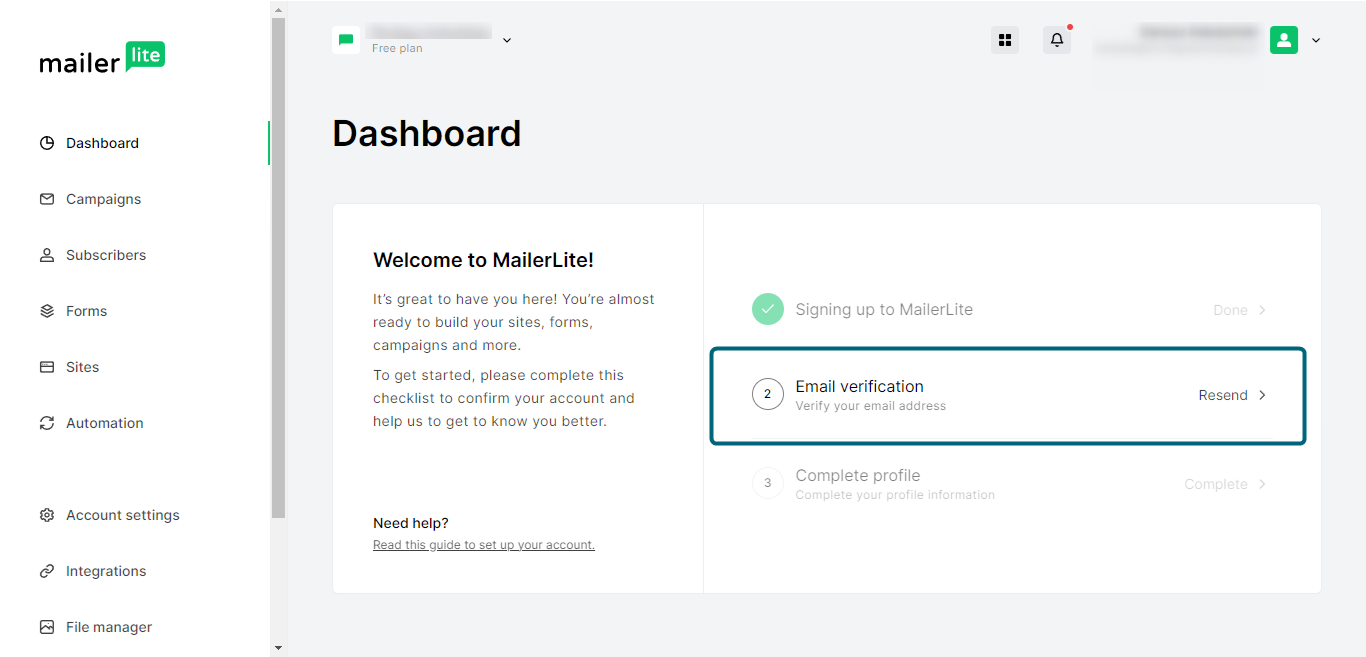Check the notifications bell
This screenshot has width=1366, height=657.
(1057, 40)
